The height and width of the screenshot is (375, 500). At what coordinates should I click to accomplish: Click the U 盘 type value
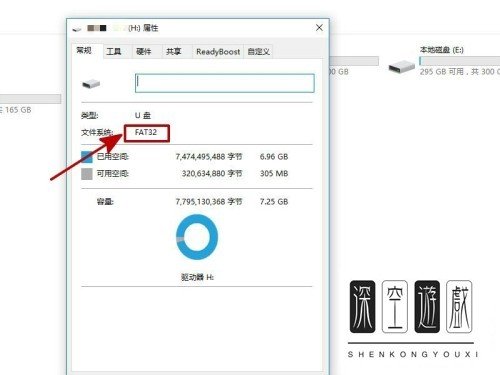click(143, 116)
